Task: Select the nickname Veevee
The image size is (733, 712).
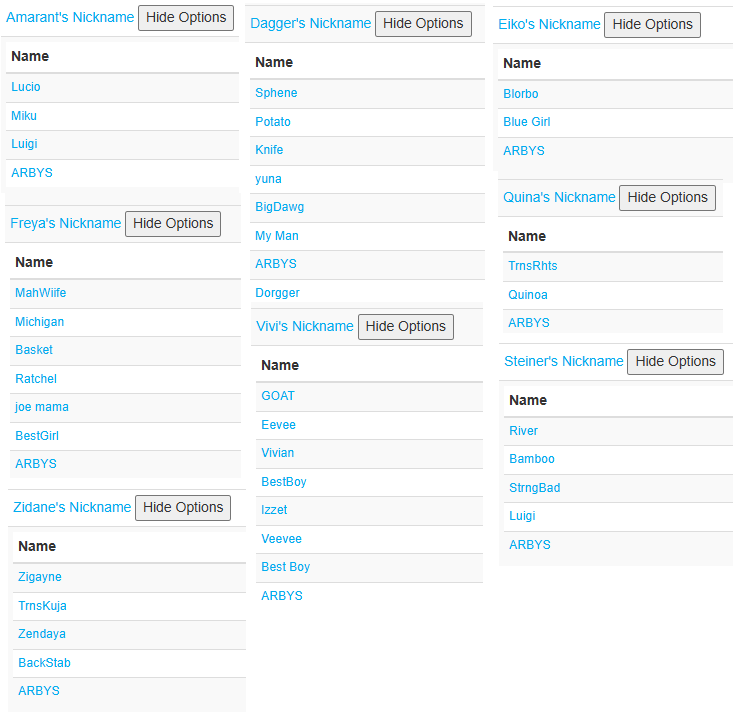Action: tap(281, 539)
